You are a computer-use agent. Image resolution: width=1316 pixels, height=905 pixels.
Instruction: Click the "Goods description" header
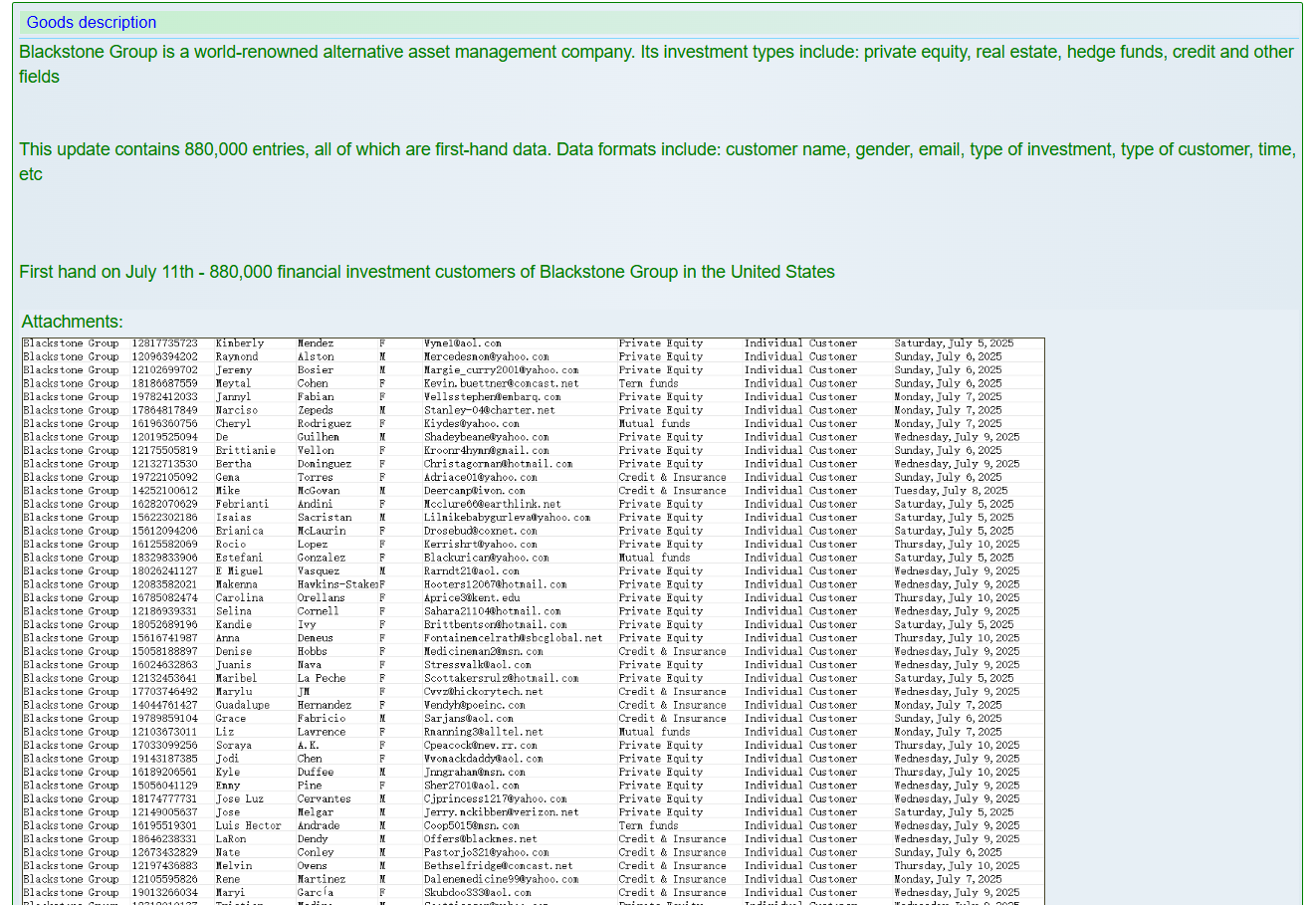click(x=91, y=22)
